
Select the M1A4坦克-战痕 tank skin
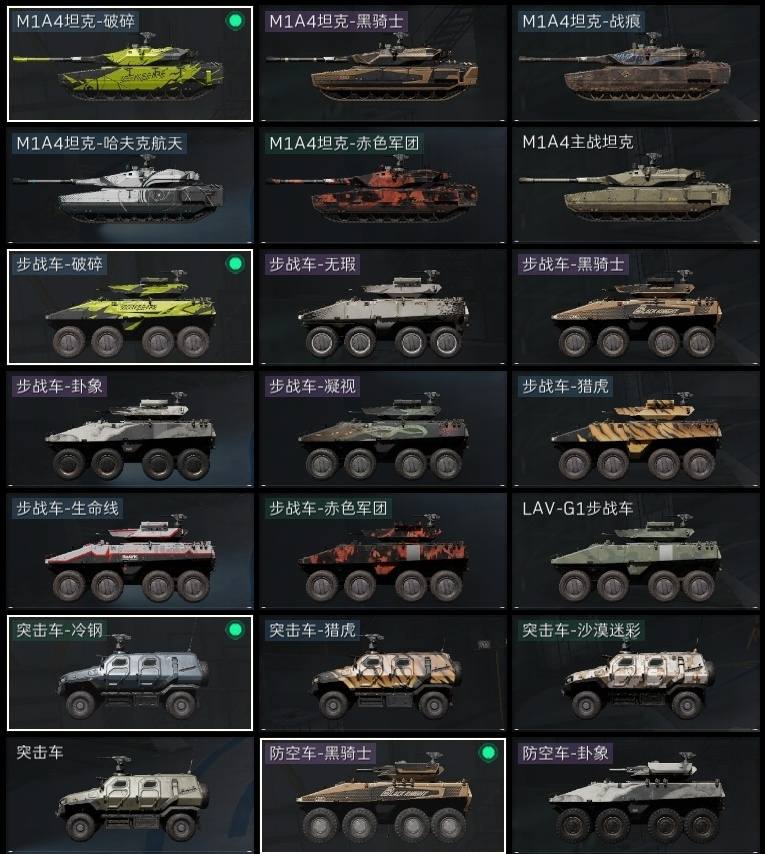tap(635, 64)
